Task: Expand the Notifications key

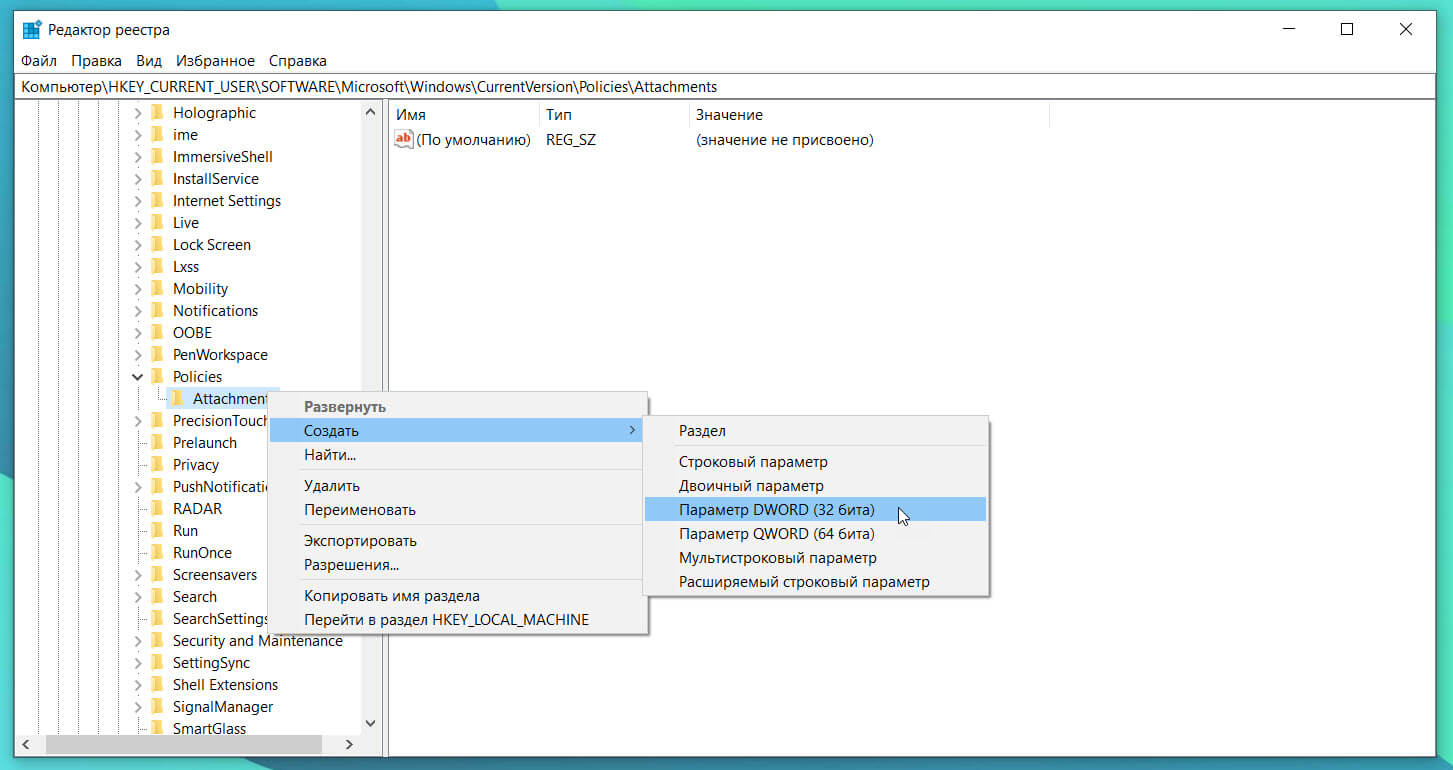Action: (138, 311)
